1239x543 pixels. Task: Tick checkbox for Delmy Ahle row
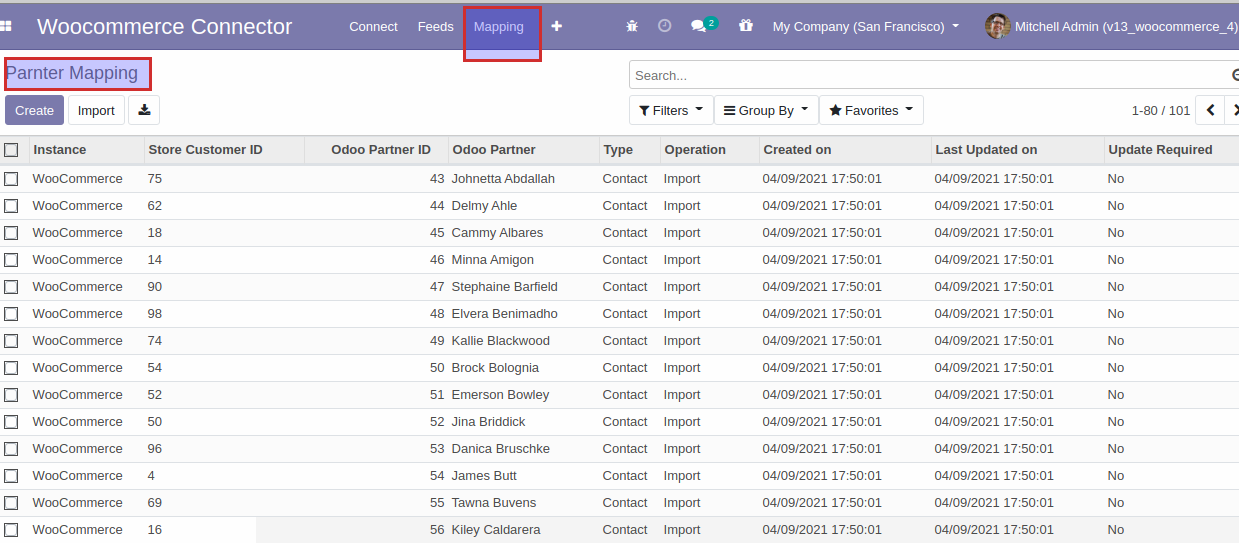pyautogui.click(x=11, y=206)
